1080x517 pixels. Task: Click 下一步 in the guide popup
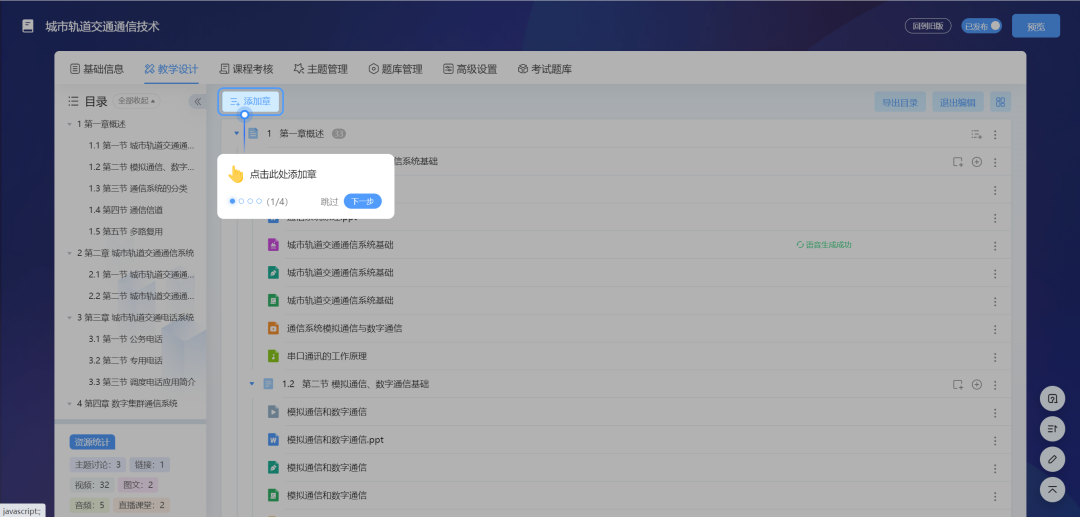pos(362,202)
